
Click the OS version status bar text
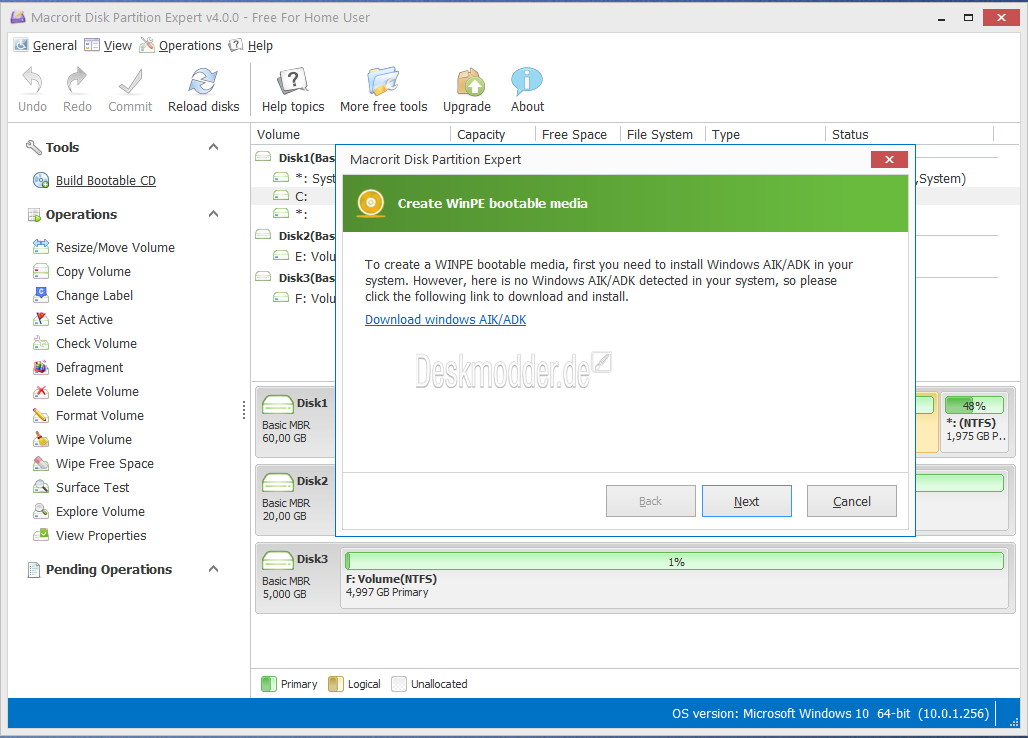830,713
